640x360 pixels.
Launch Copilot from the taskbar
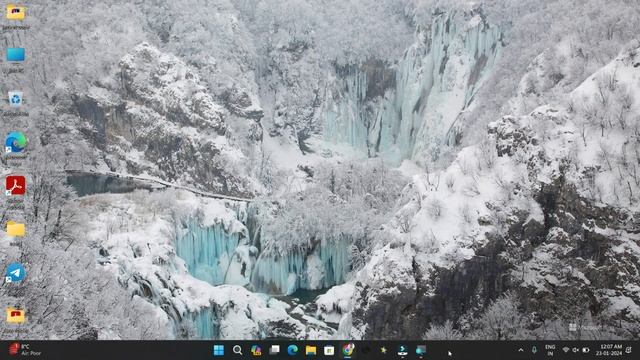[x=256, y=350]
